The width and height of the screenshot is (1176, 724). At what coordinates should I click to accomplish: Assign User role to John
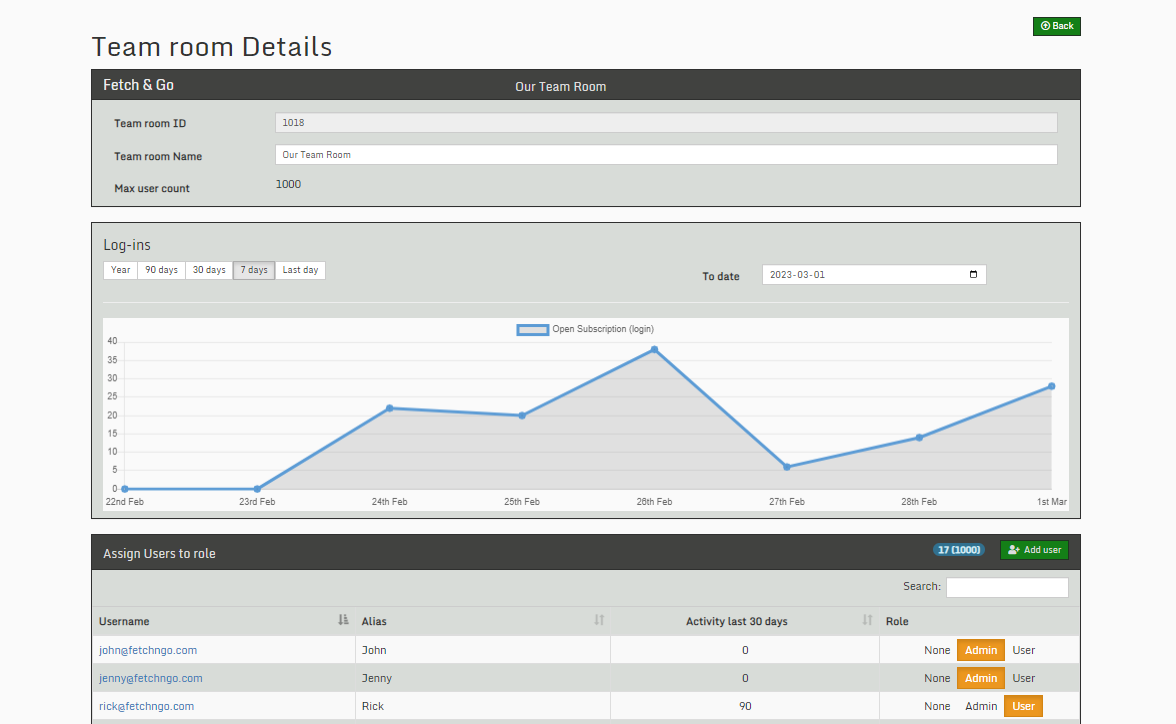click(1023, 650)
